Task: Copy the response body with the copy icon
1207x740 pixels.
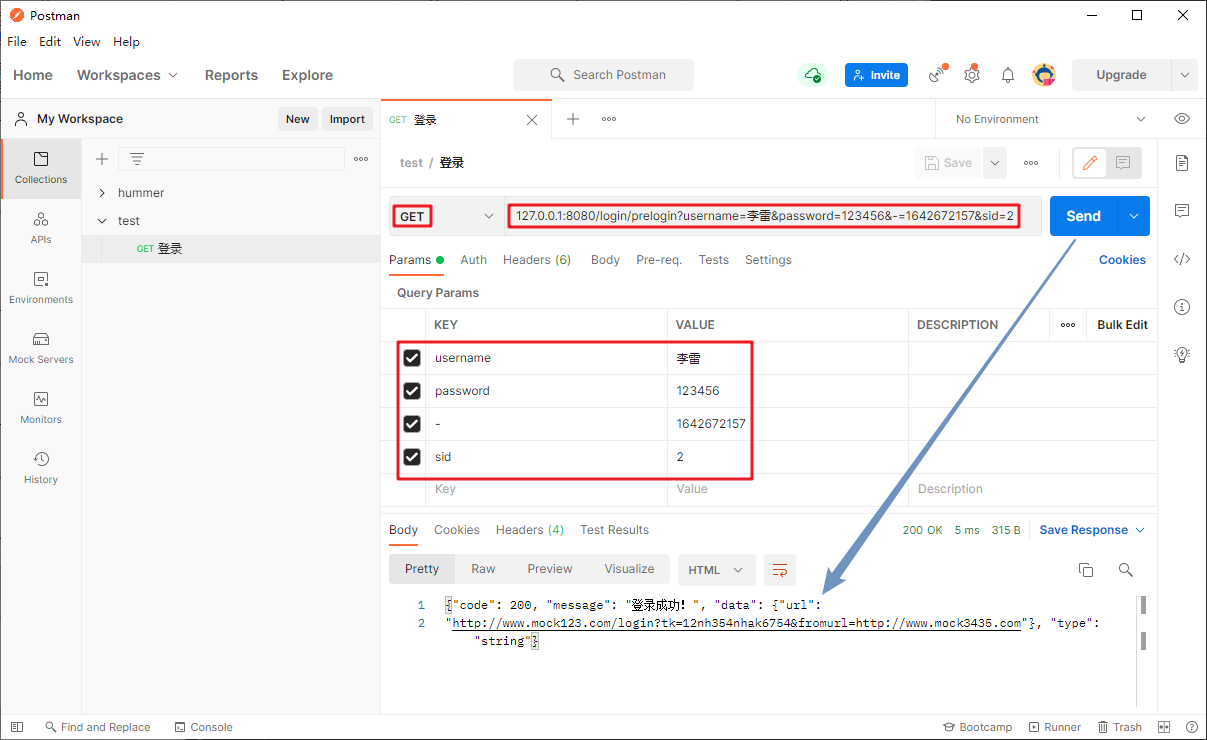Action: coord(1086,570)
